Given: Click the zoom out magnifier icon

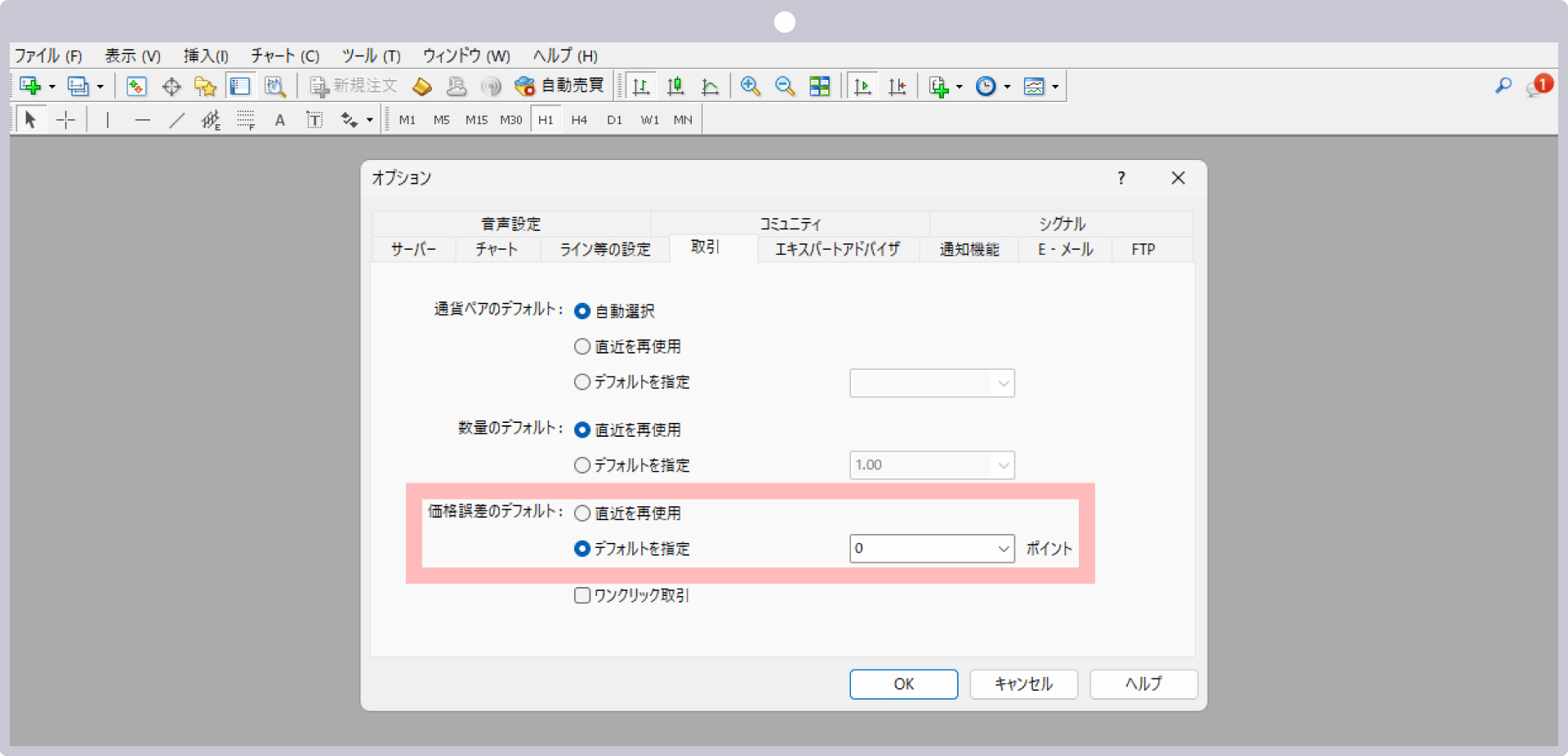Looking at the screenshot, I should pyautogui.click(x=785, y=86).
